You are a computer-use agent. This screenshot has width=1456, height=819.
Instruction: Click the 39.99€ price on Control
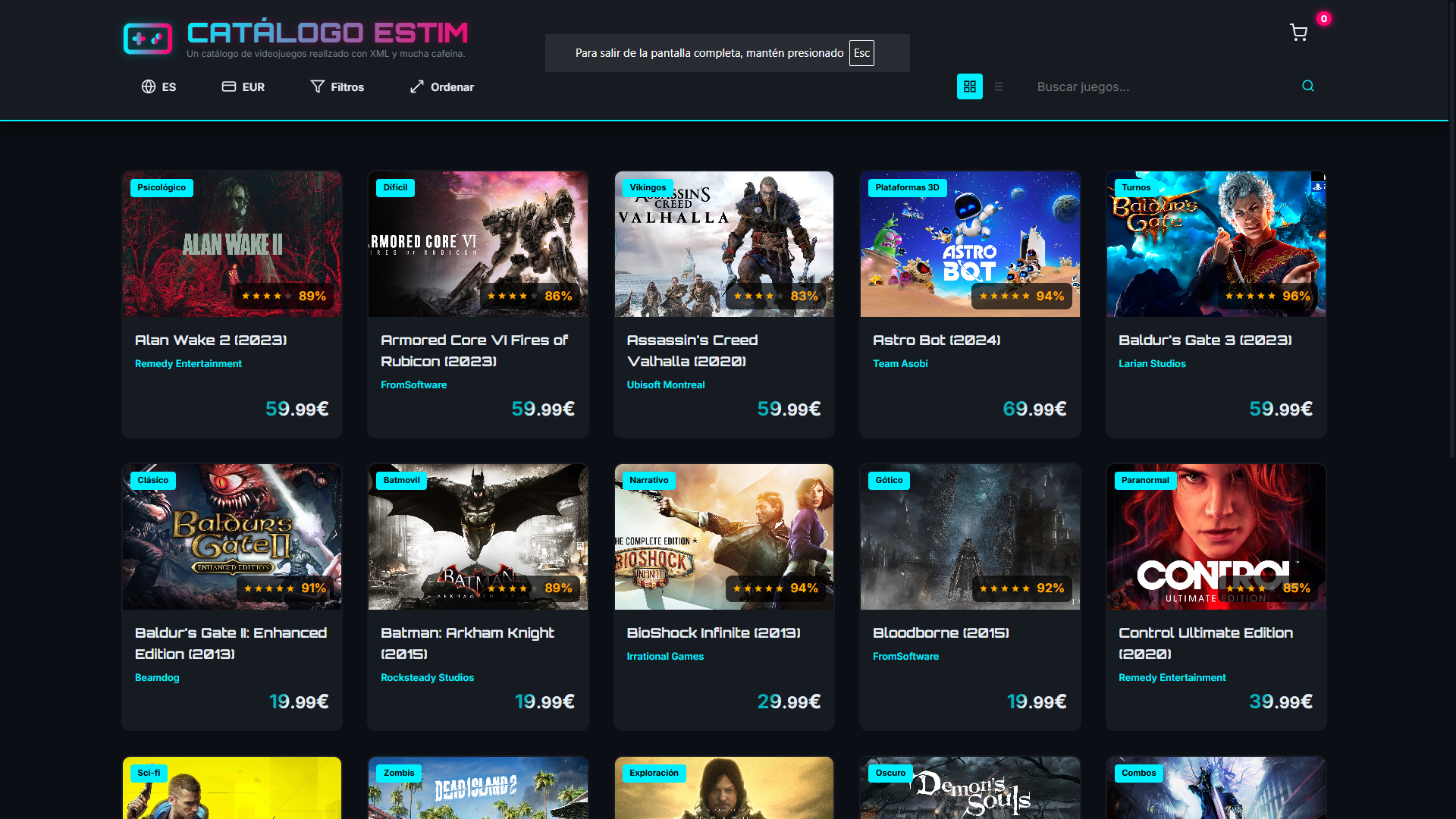coord(1281,702)
